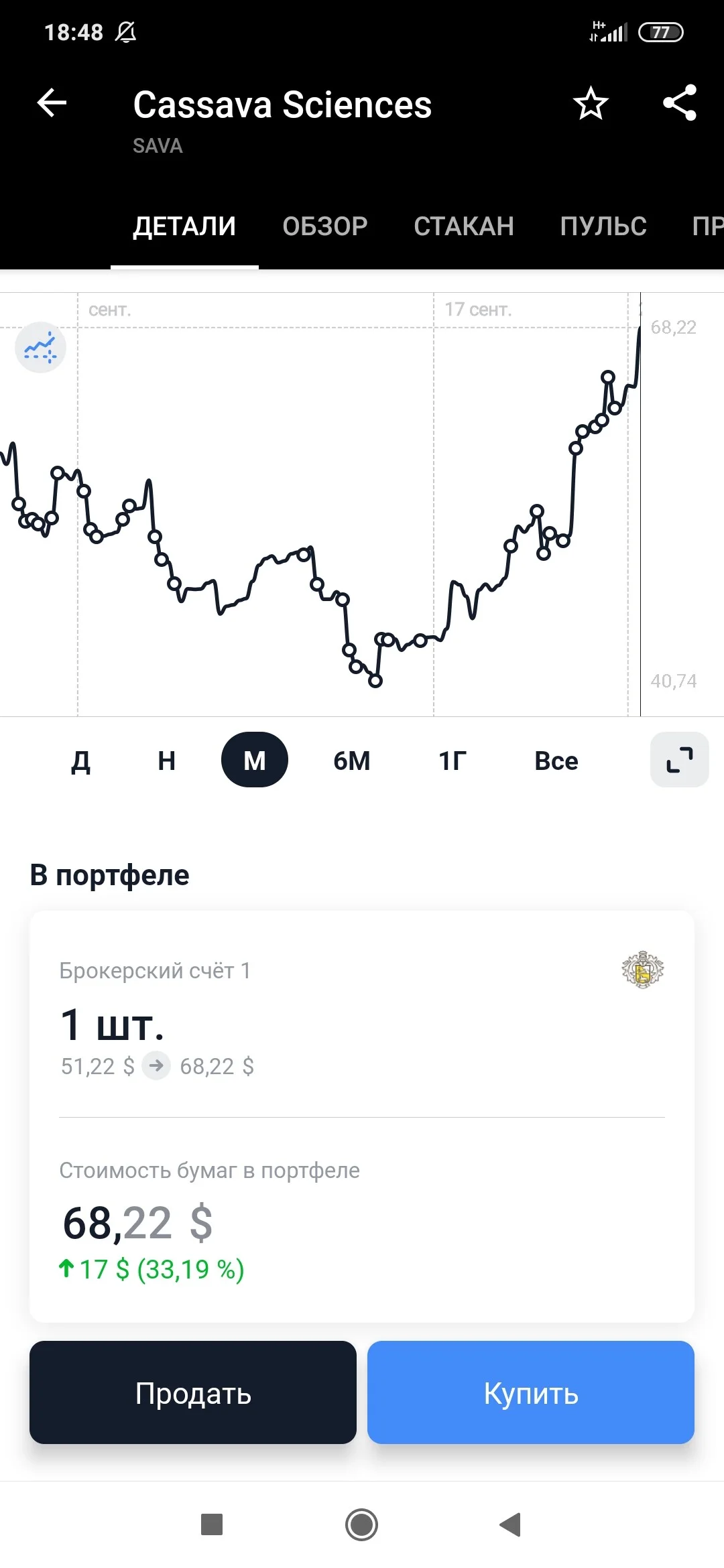
Task: Tap Android recent apps square button
Action: (x=212, y=1524)
